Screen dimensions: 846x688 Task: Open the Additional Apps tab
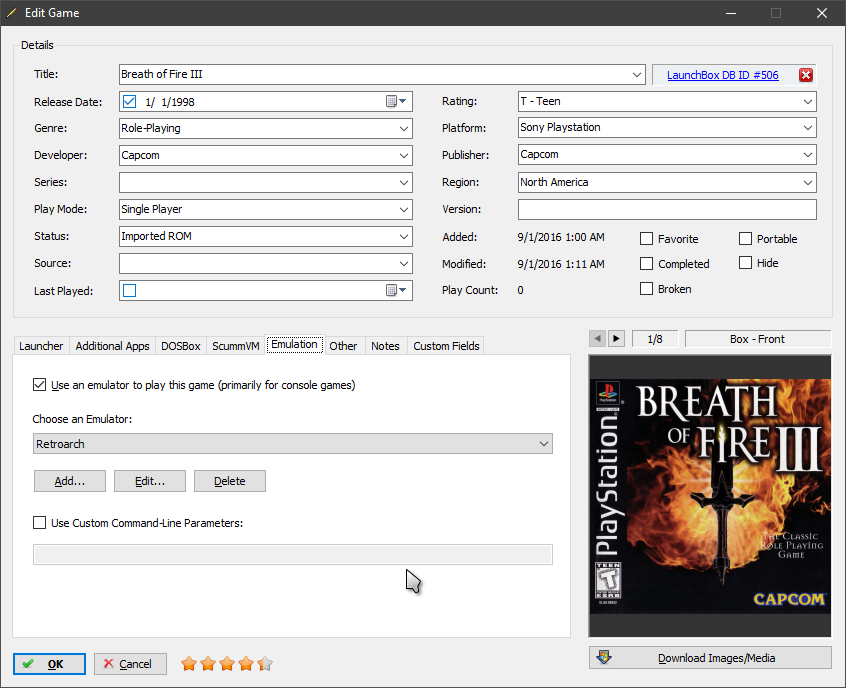tap(112, 346)
